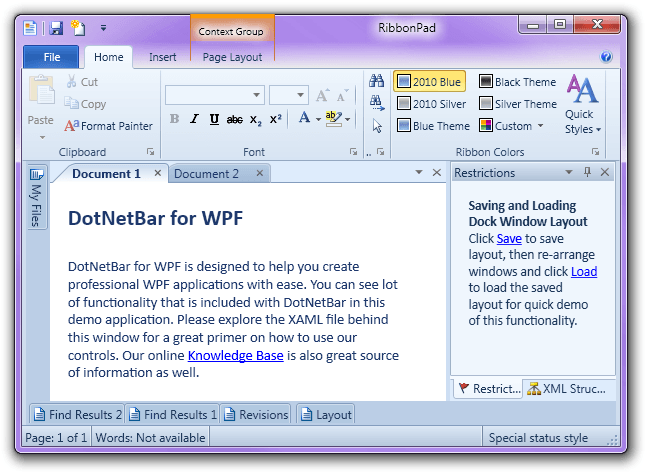This screenshot has height=472, width=646.
Task: Select the 2010 Silver color theme
Action: pyautogui.click(x=431, y=104)
